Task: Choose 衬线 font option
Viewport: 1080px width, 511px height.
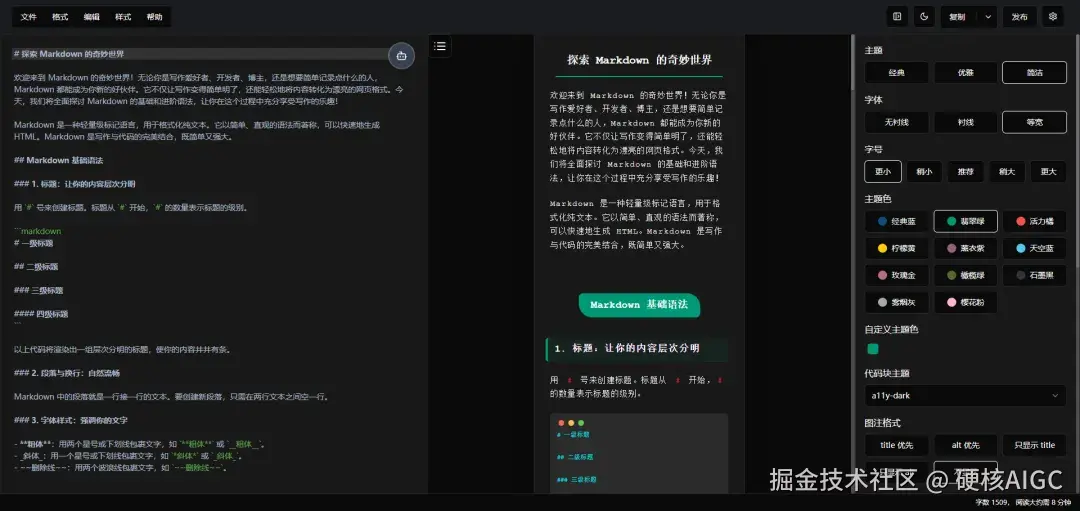Action: click(965, 122)
